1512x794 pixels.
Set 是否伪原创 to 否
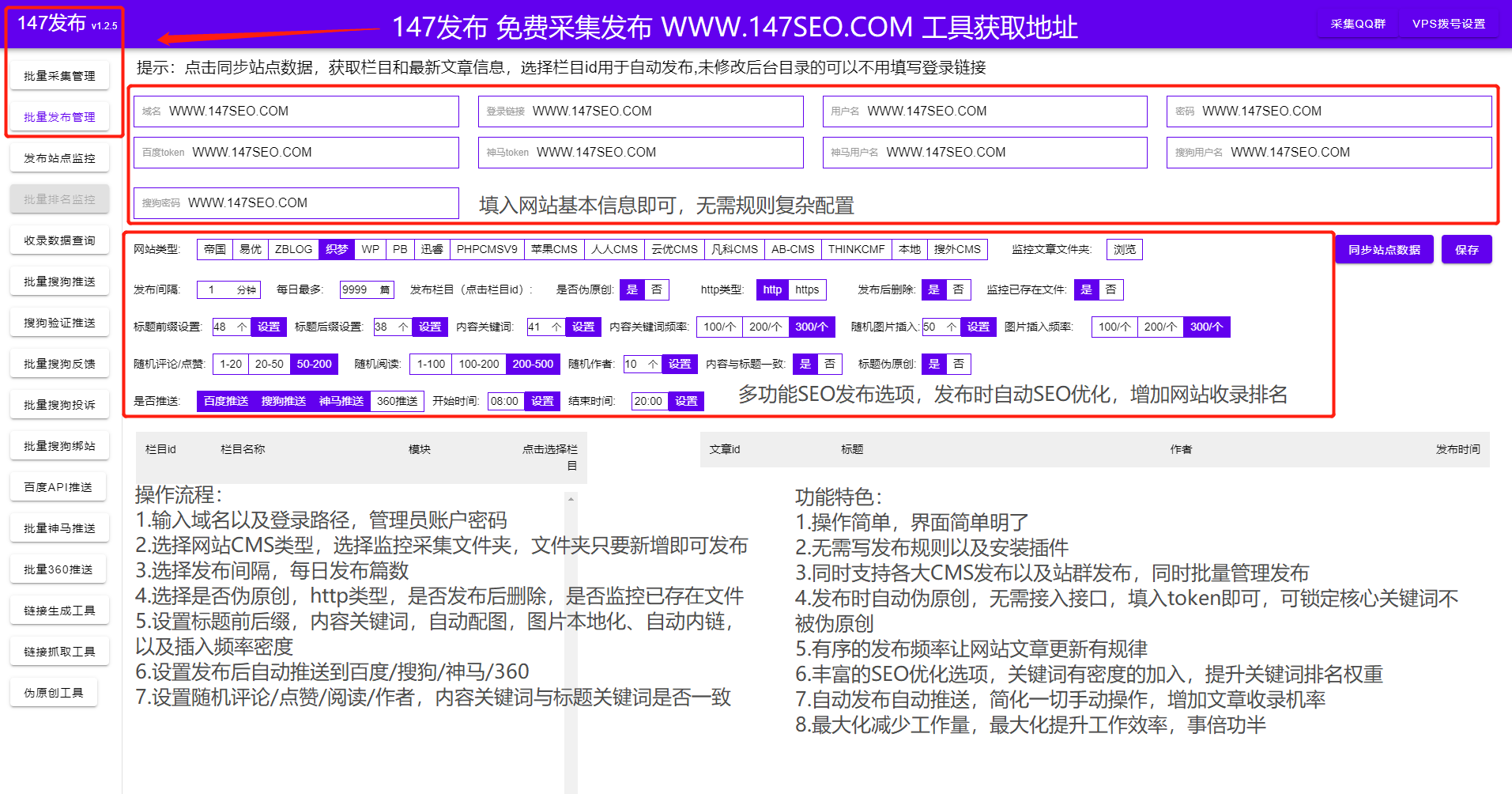tap(657, 289)
